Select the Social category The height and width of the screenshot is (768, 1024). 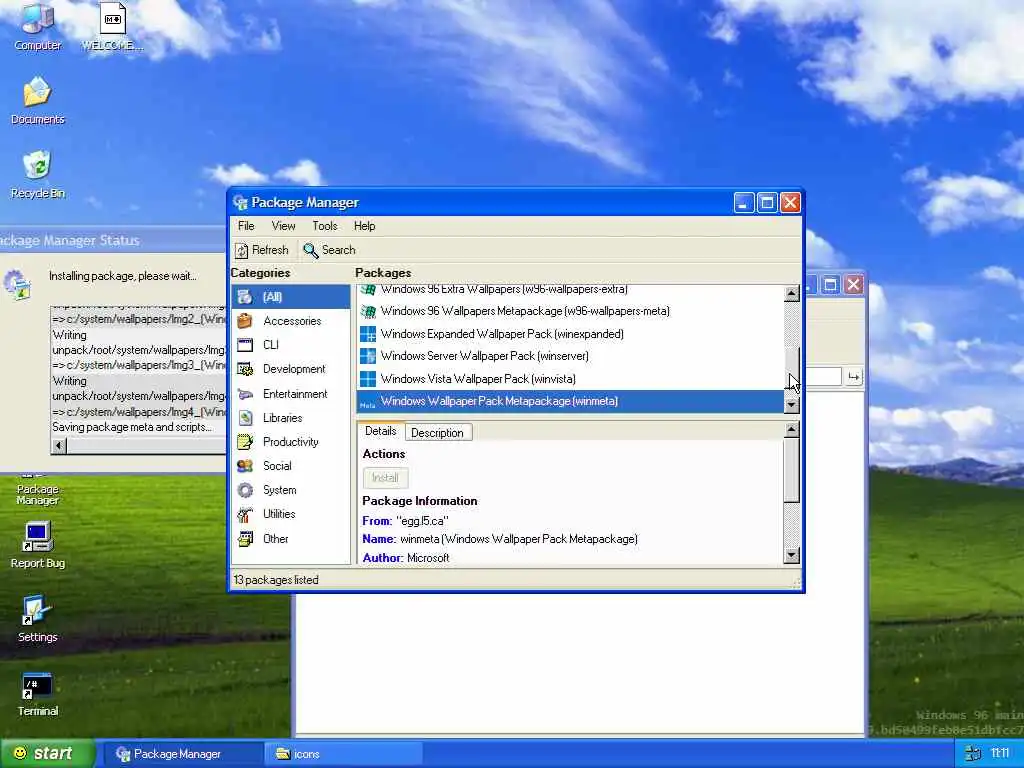[291, 466]
